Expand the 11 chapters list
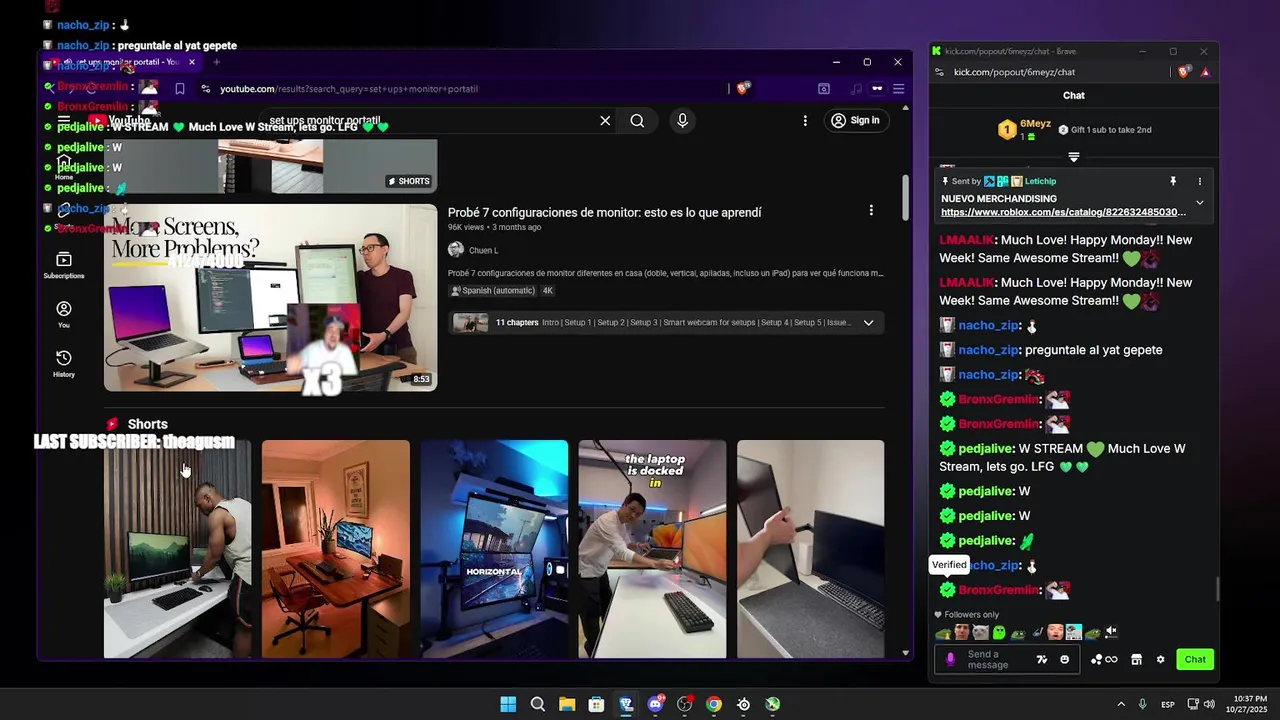This screenshot has width=1280, height=720. (x=868, y=323)
